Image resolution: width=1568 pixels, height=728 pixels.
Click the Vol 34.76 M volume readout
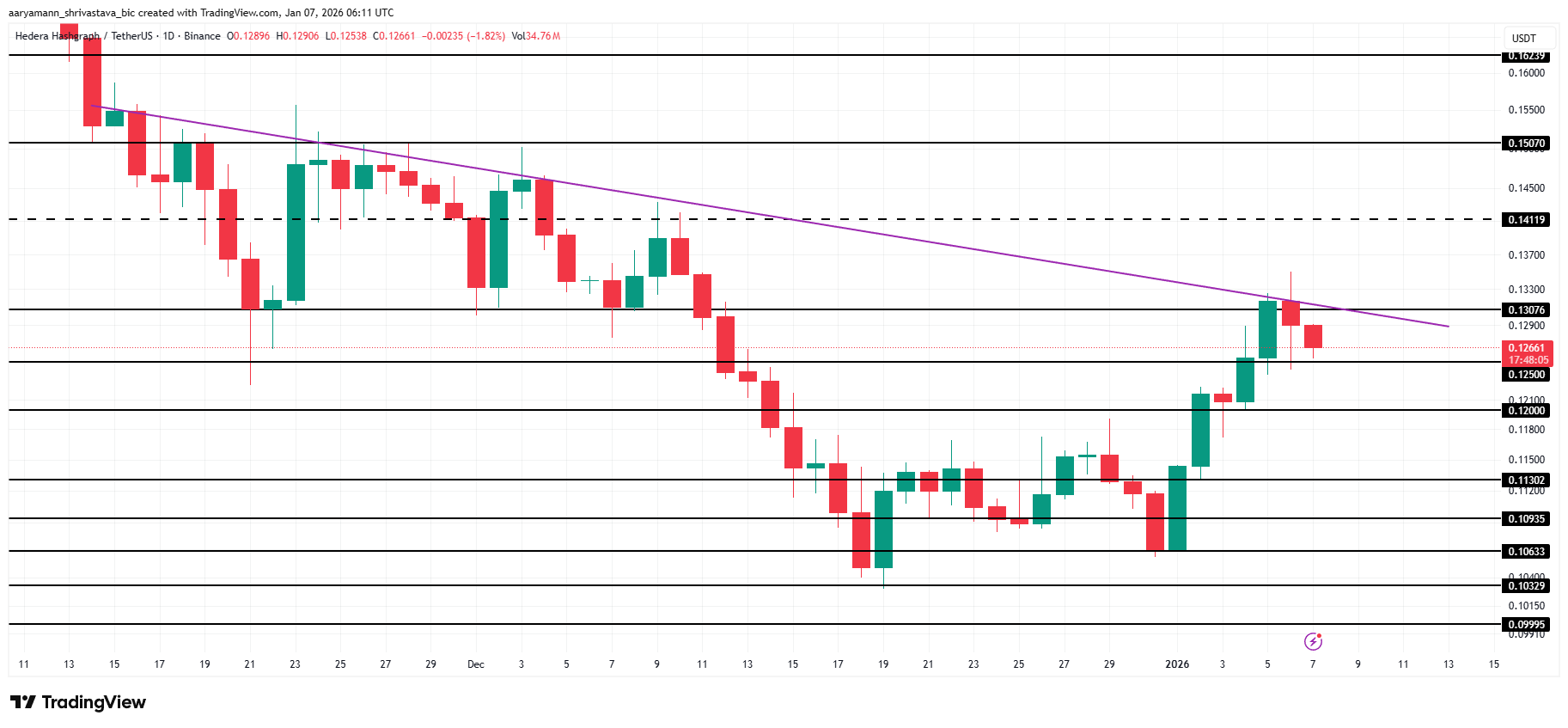(535, 36)
